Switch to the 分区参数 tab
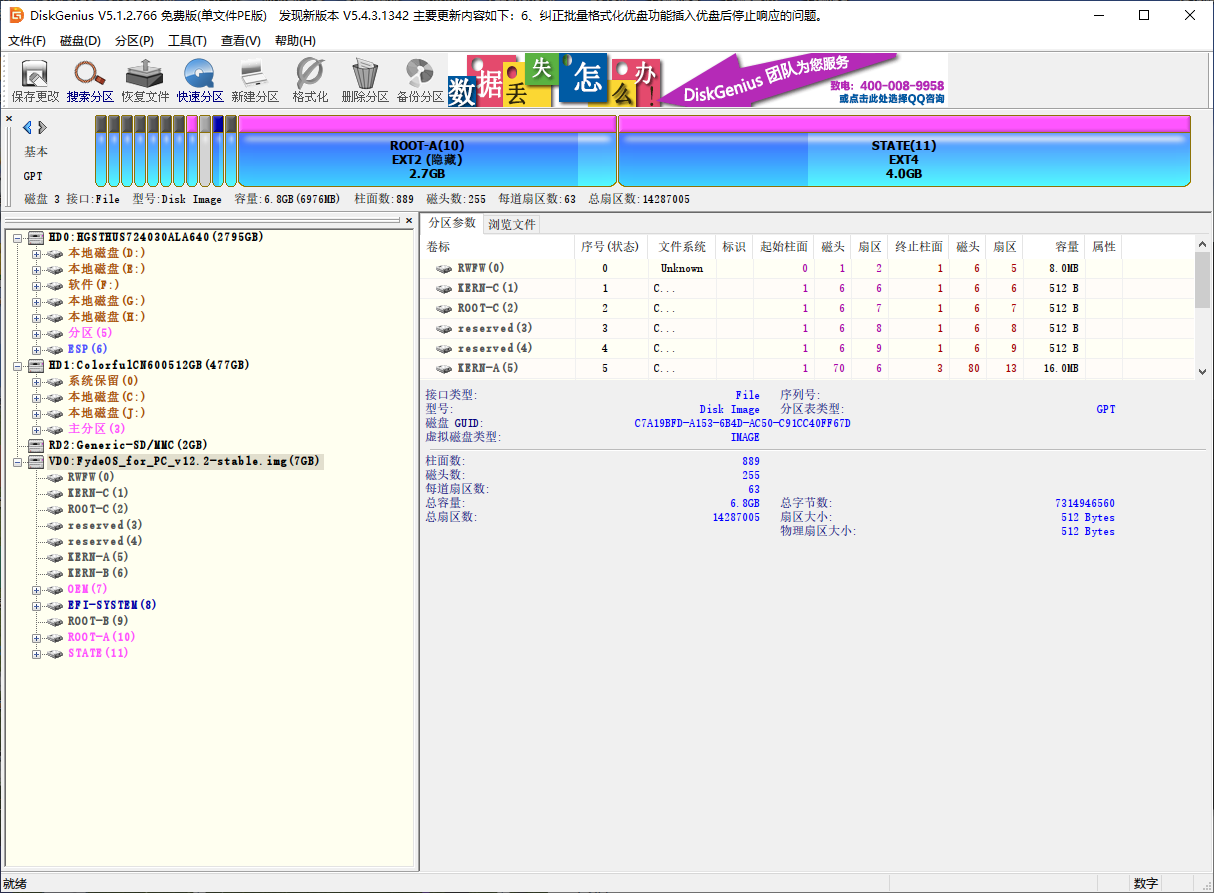The image size is (1214, 893). pyautogui.click(x=452, y=223)
